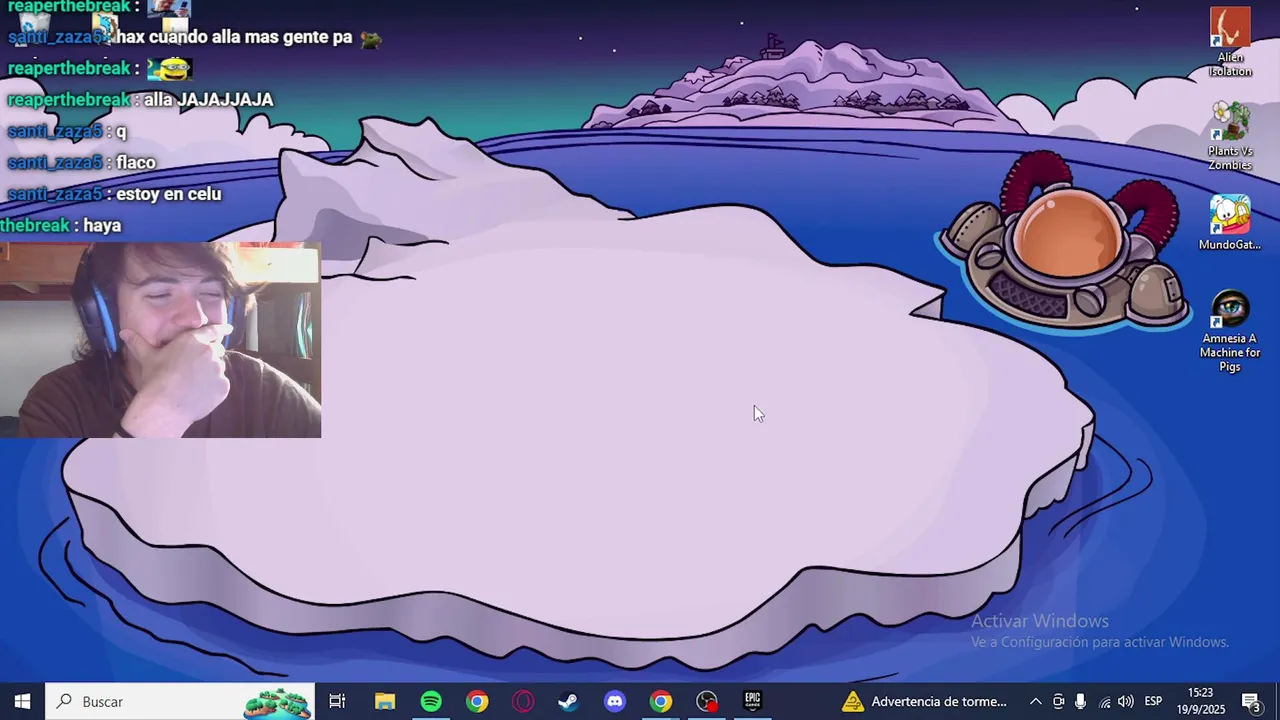Select the Alien Isolation desktop shortcut
Viewport: 1280px width, 720px height.
tap(1230, 43)
